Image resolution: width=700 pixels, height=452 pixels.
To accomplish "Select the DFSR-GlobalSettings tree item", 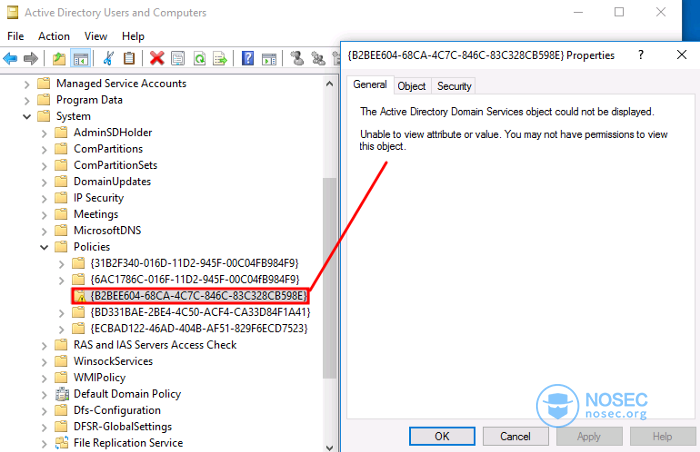I will (x=123, y=427).
